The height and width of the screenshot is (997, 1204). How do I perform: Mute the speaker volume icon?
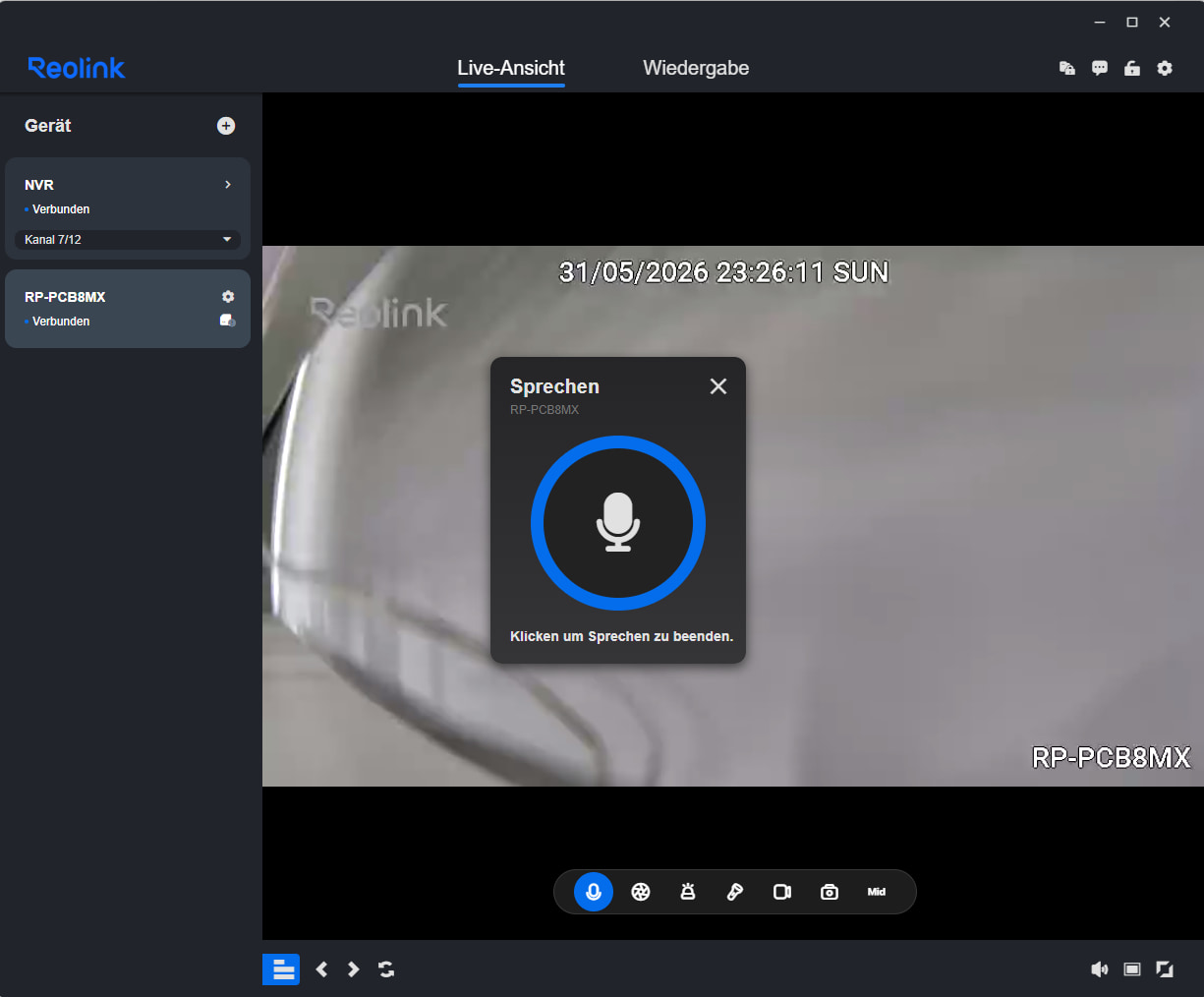pyautogui.click(x=1100, y=969)
